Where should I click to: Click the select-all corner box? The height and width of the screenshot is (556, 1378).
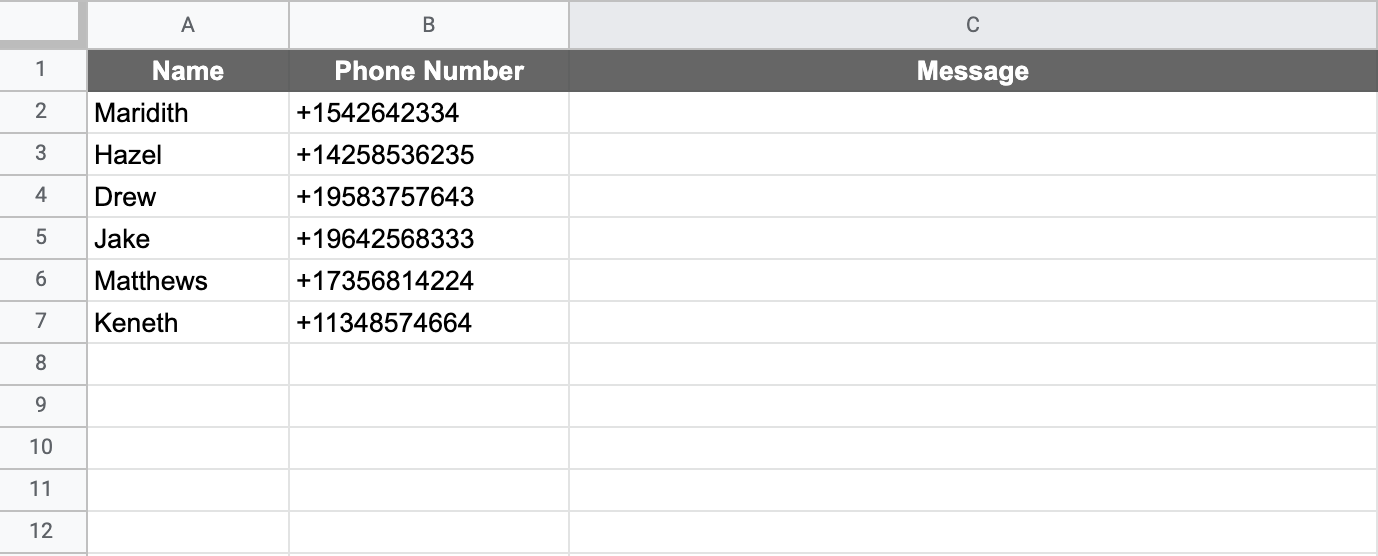click(x=40, y=22)
